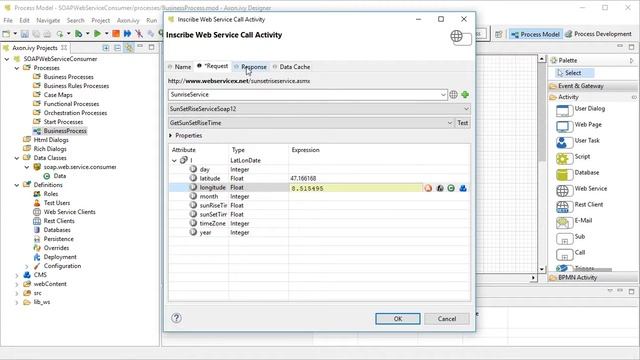Switch to Process Model perspective
Image resolution: width=640 pixels, height=360 pixels.
point(536,34)
